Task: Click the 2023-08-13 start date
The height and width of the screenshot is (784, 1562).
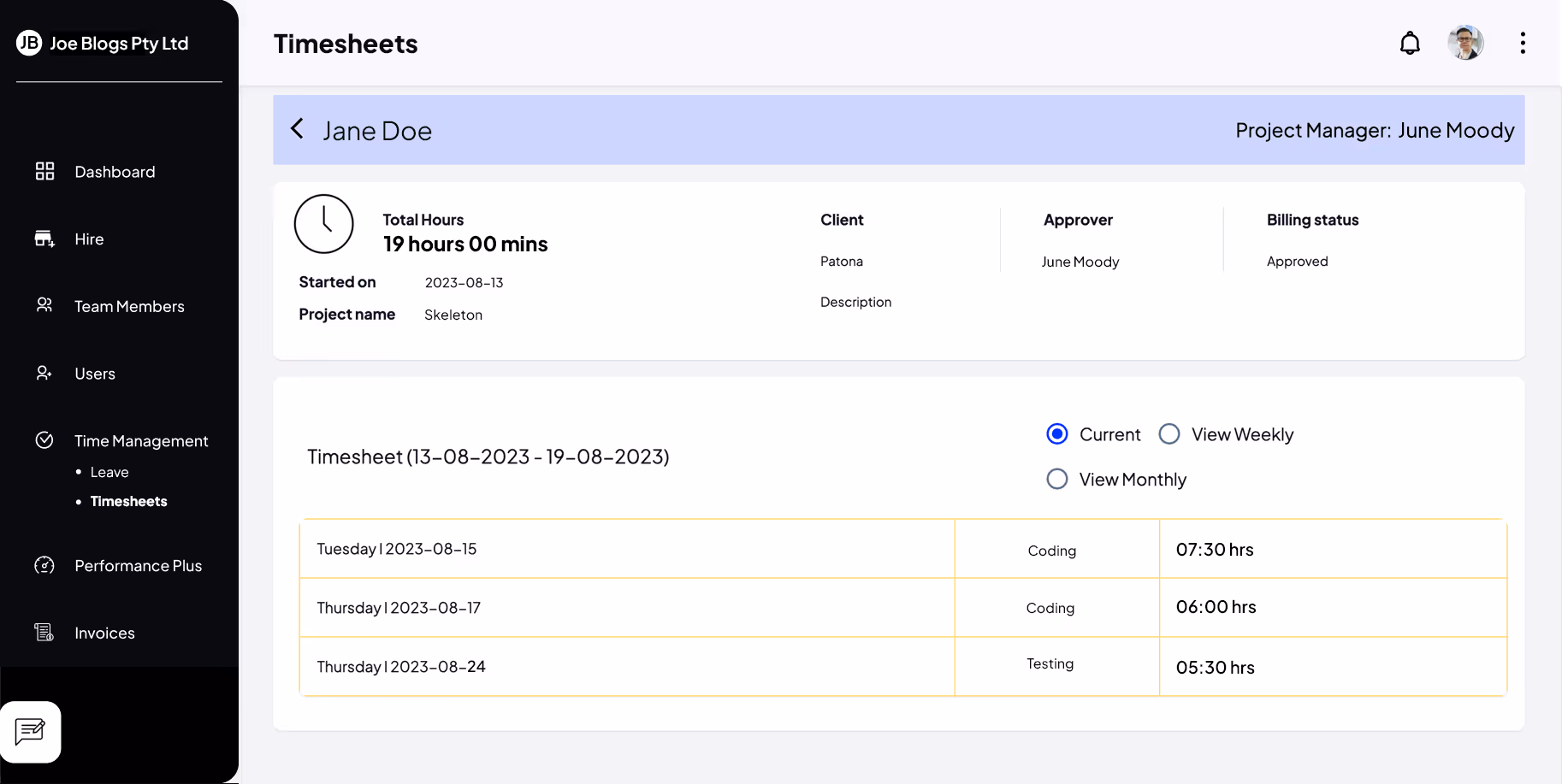Action: click(464, 283)
